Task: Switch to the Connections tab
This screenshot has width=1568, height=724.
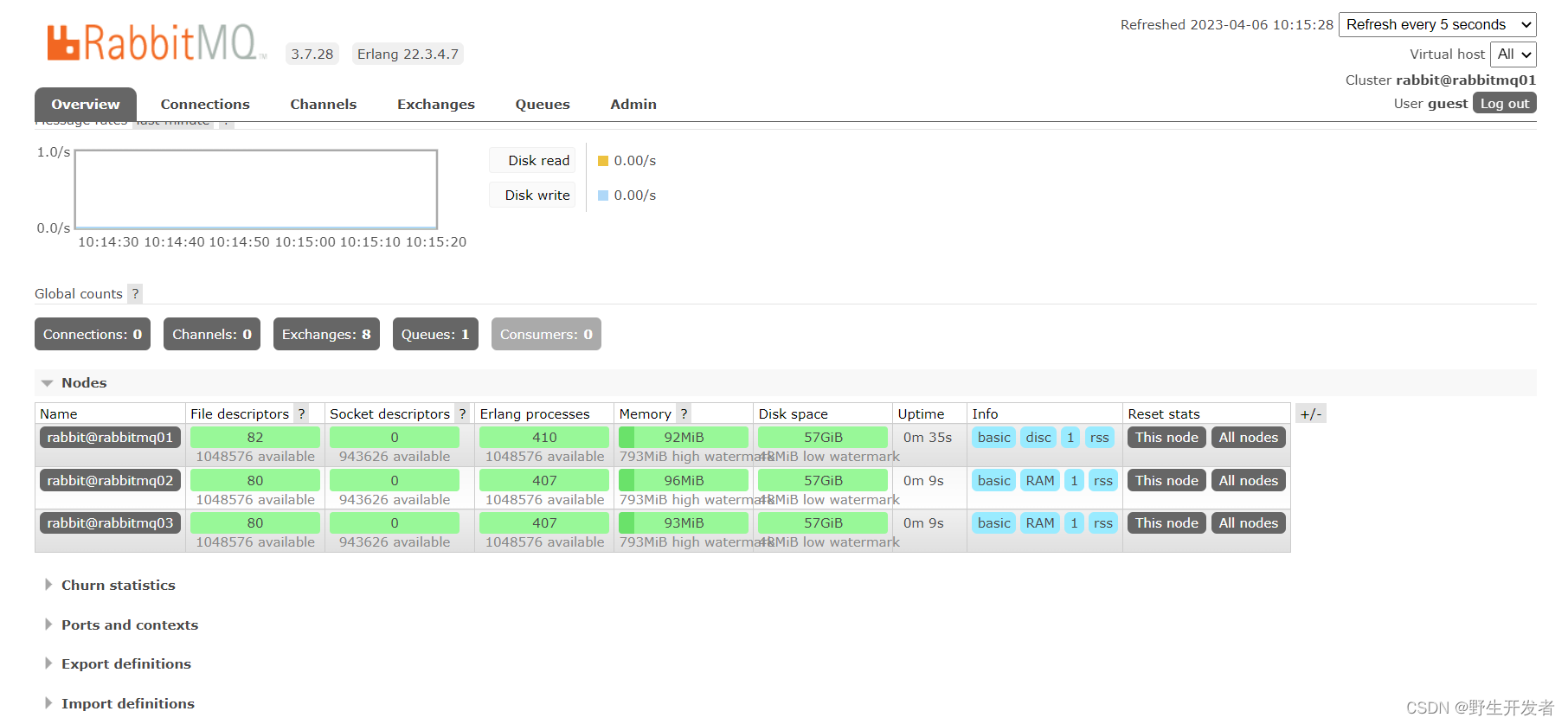Action: pyautogui.click(x=205, y=105)
